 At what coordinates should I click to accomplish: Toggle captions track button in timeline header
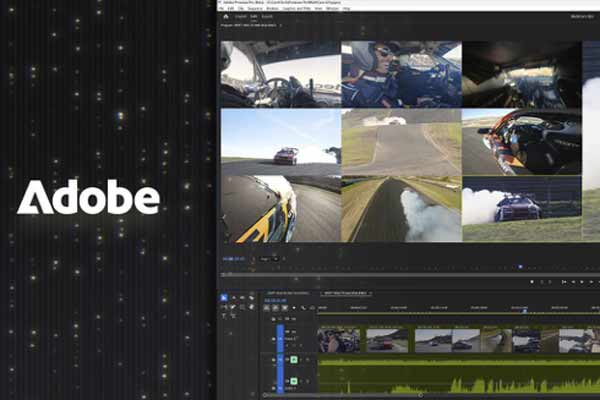[x=312, y=308]
